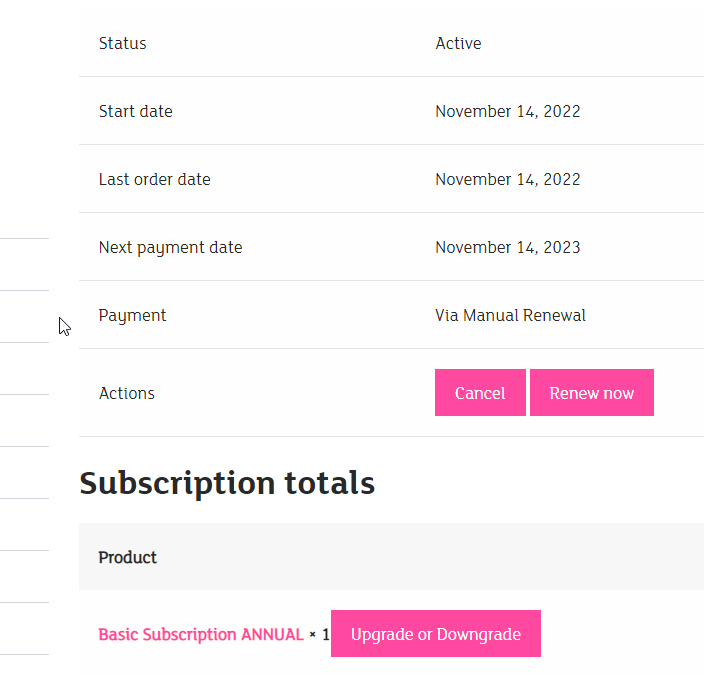Click the × 1 quantity text

[x=319, y=635]
